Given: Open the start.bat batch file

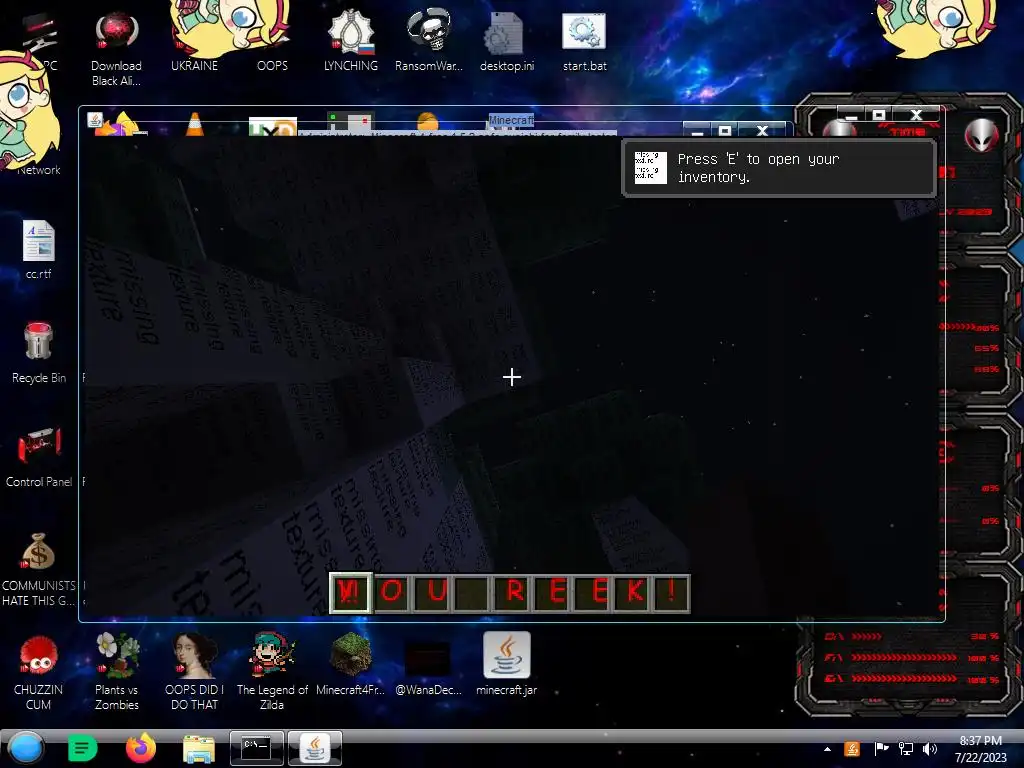Looking at the screenshot, I should [x=584, y=40].
